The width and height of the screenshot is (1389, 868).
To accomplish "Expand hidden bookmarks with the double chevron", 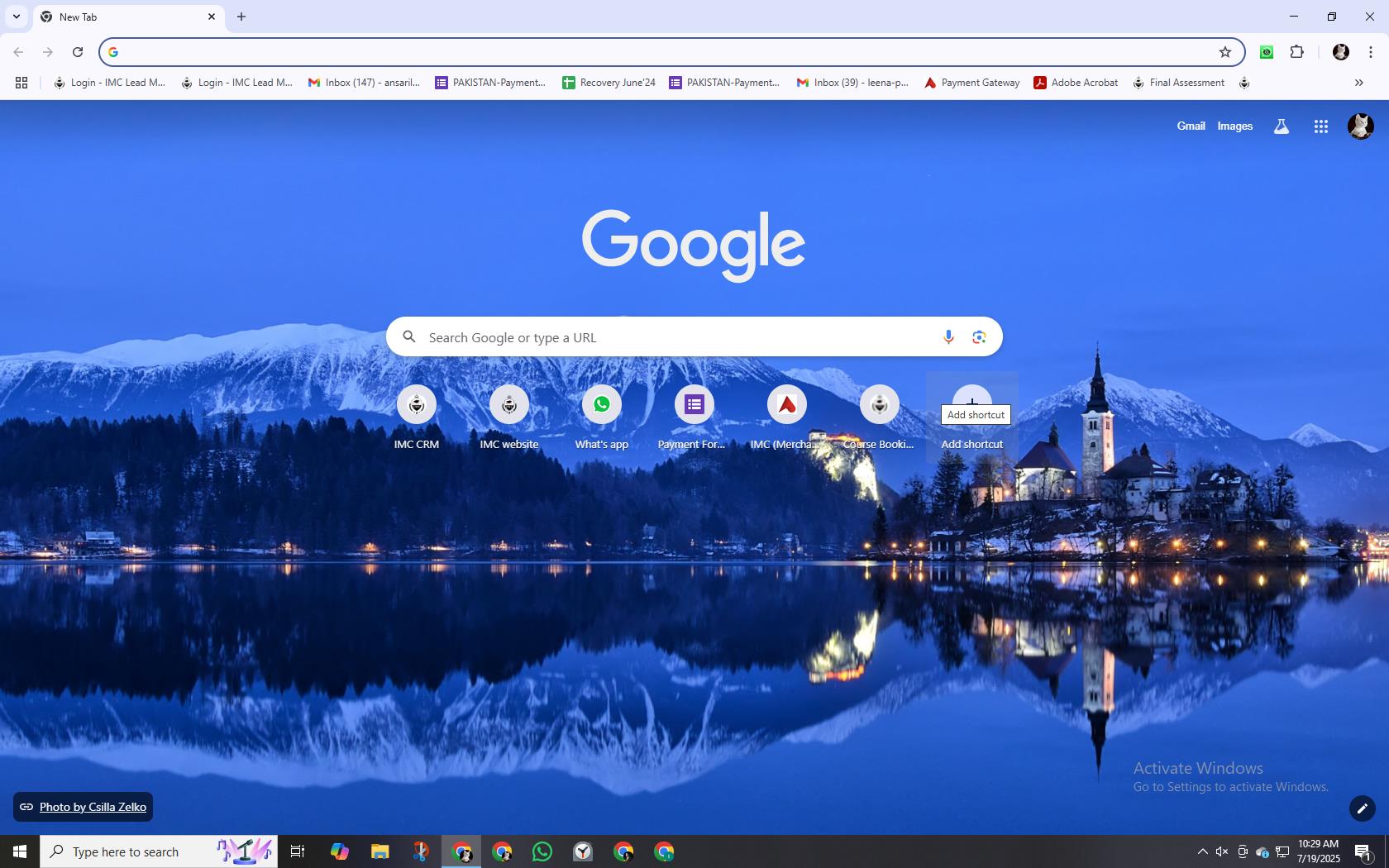I will (1358, 83).
